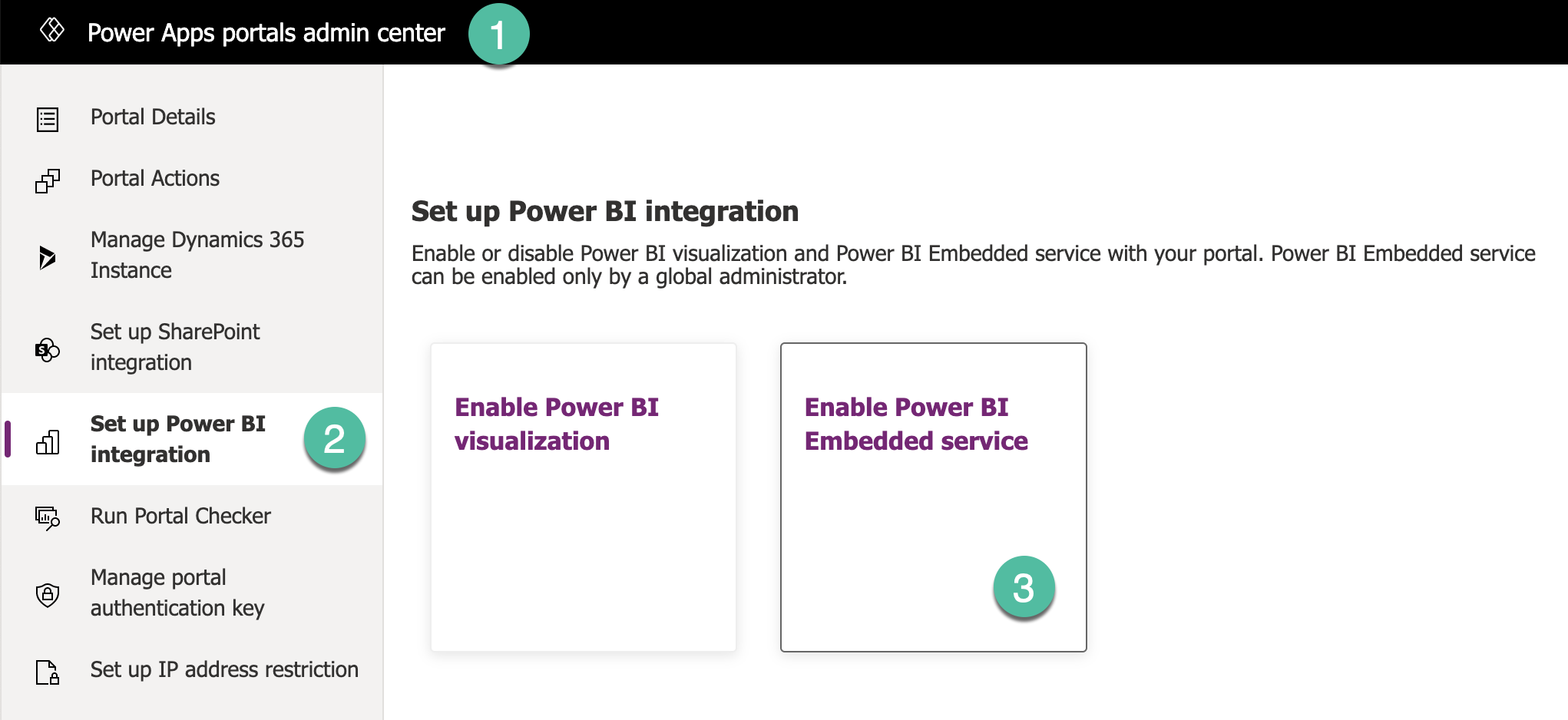Click the Power BI bar chart icon
This screenshot has width=1568, height=720.
click(x=48, y=442)
